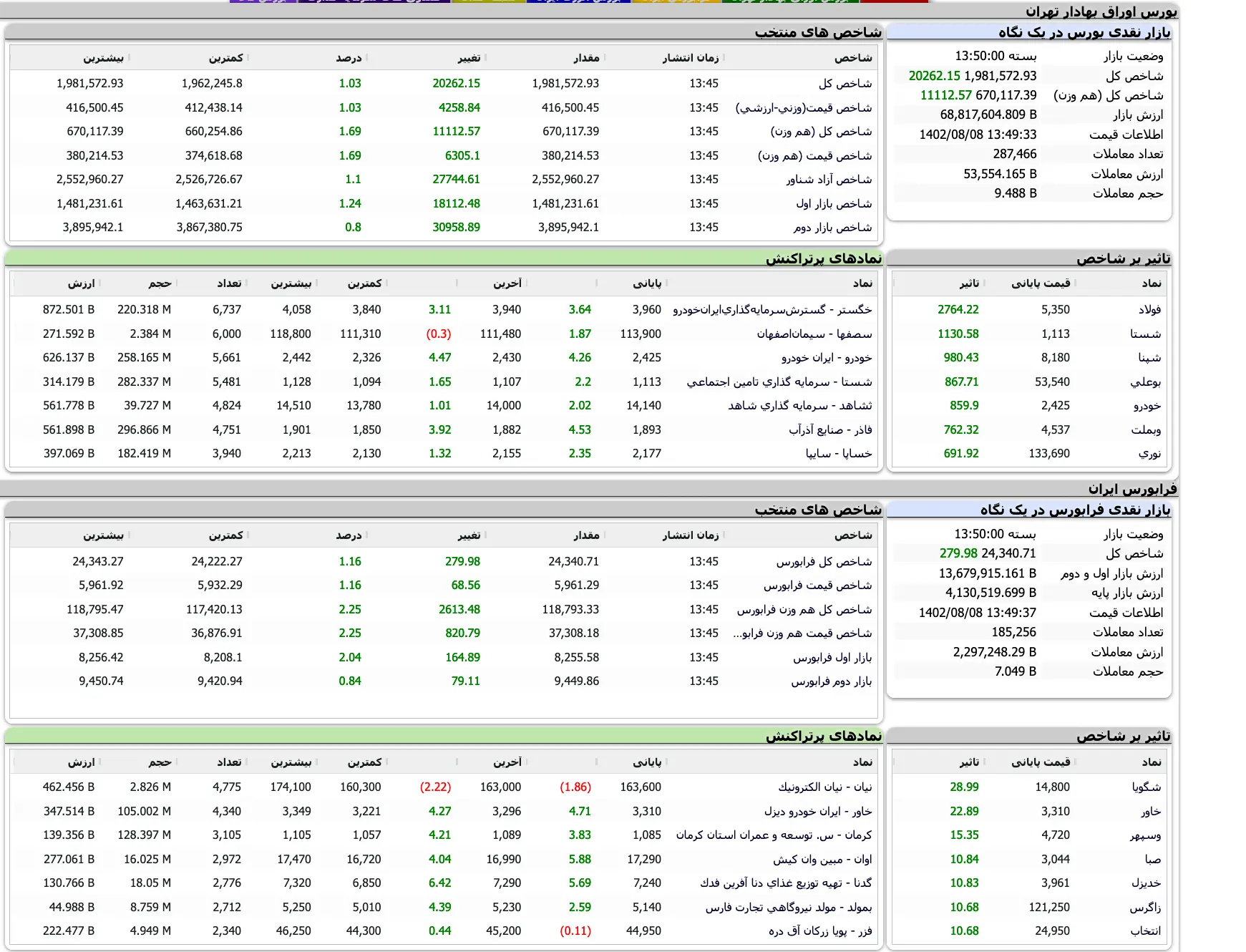
Task: Select the شاخص آزاد شناور index row name
Action: tap(829, 180)
